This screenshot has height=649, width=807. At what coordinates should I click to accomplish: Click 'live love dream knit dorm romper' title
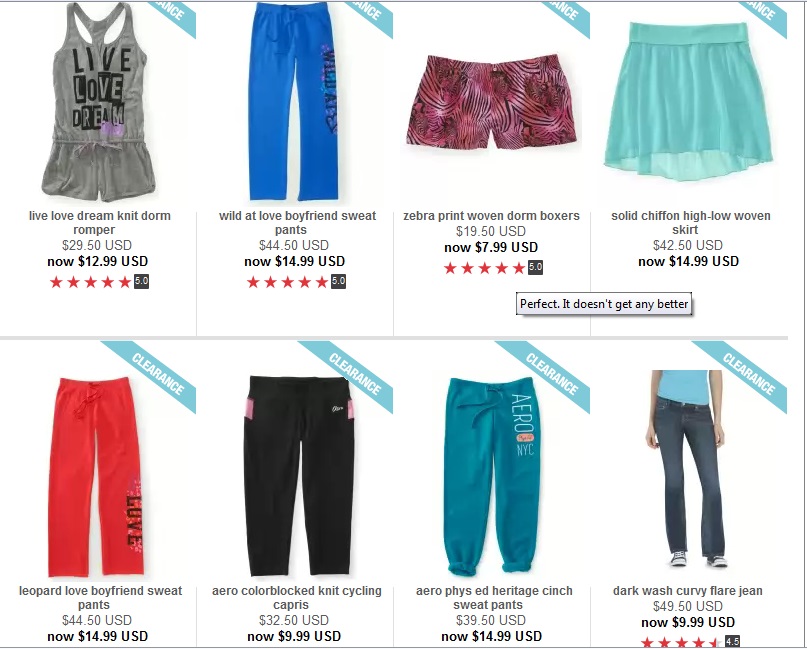click(98, 222)
